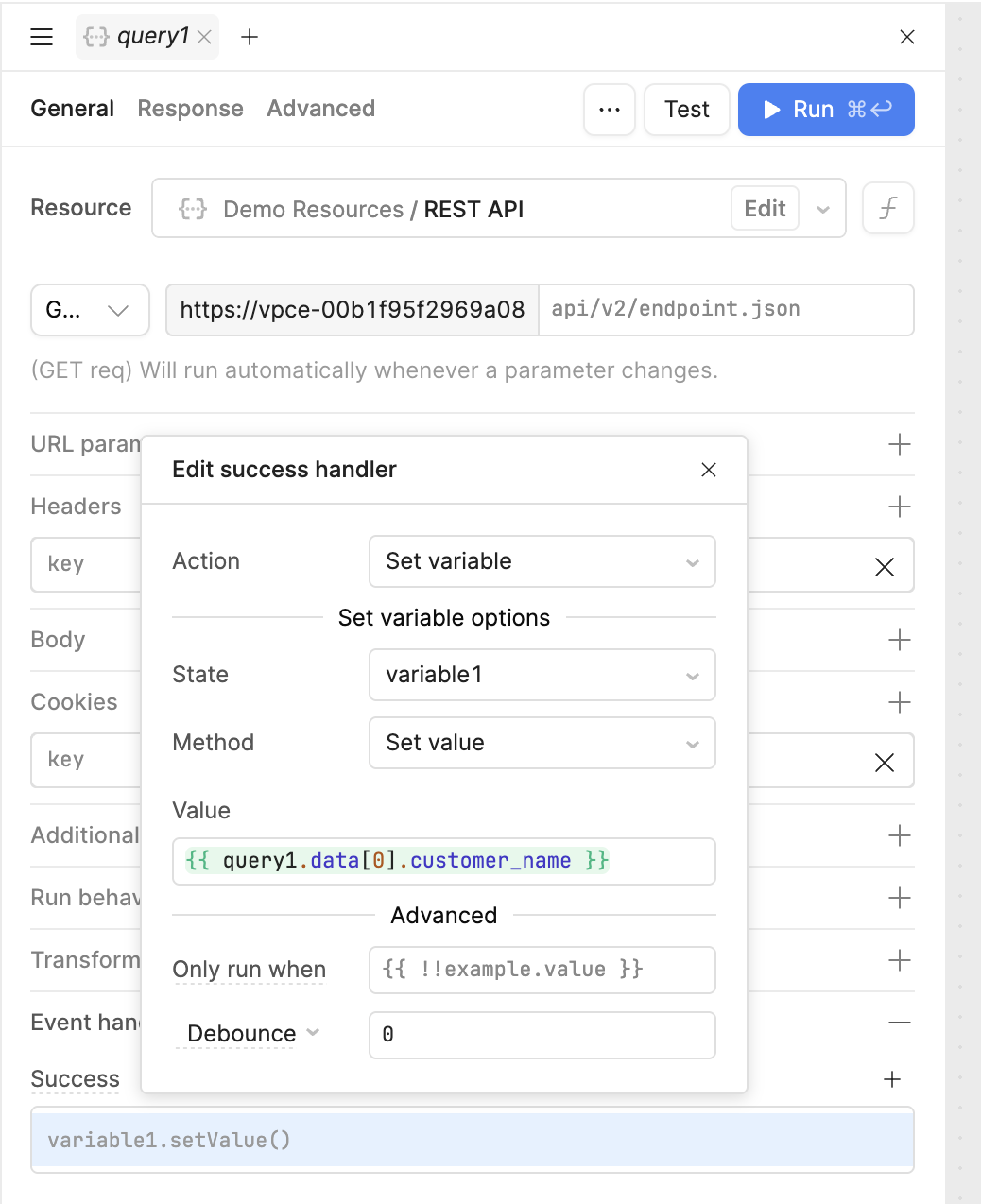The width and height of the screenshot is (981, 1204).
Task: Switch to the Response tab
Action: point(190,109)
